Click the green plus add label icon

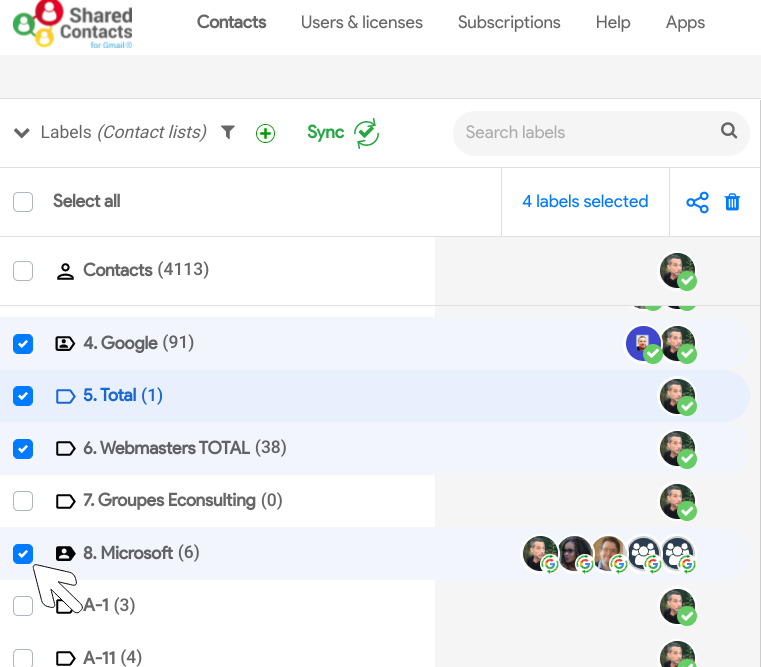point(265,133)
